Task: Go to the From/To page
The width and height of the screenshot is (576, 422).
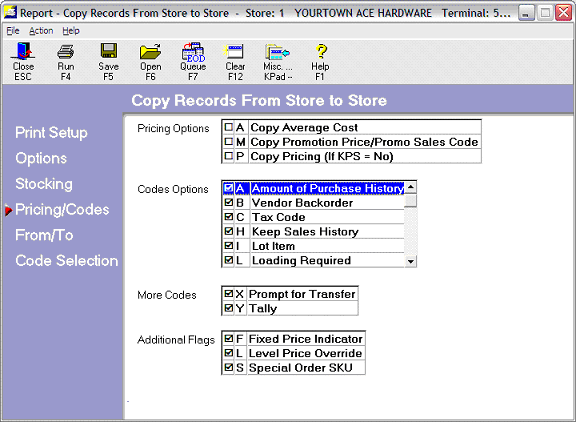Action: pos(44,235)
